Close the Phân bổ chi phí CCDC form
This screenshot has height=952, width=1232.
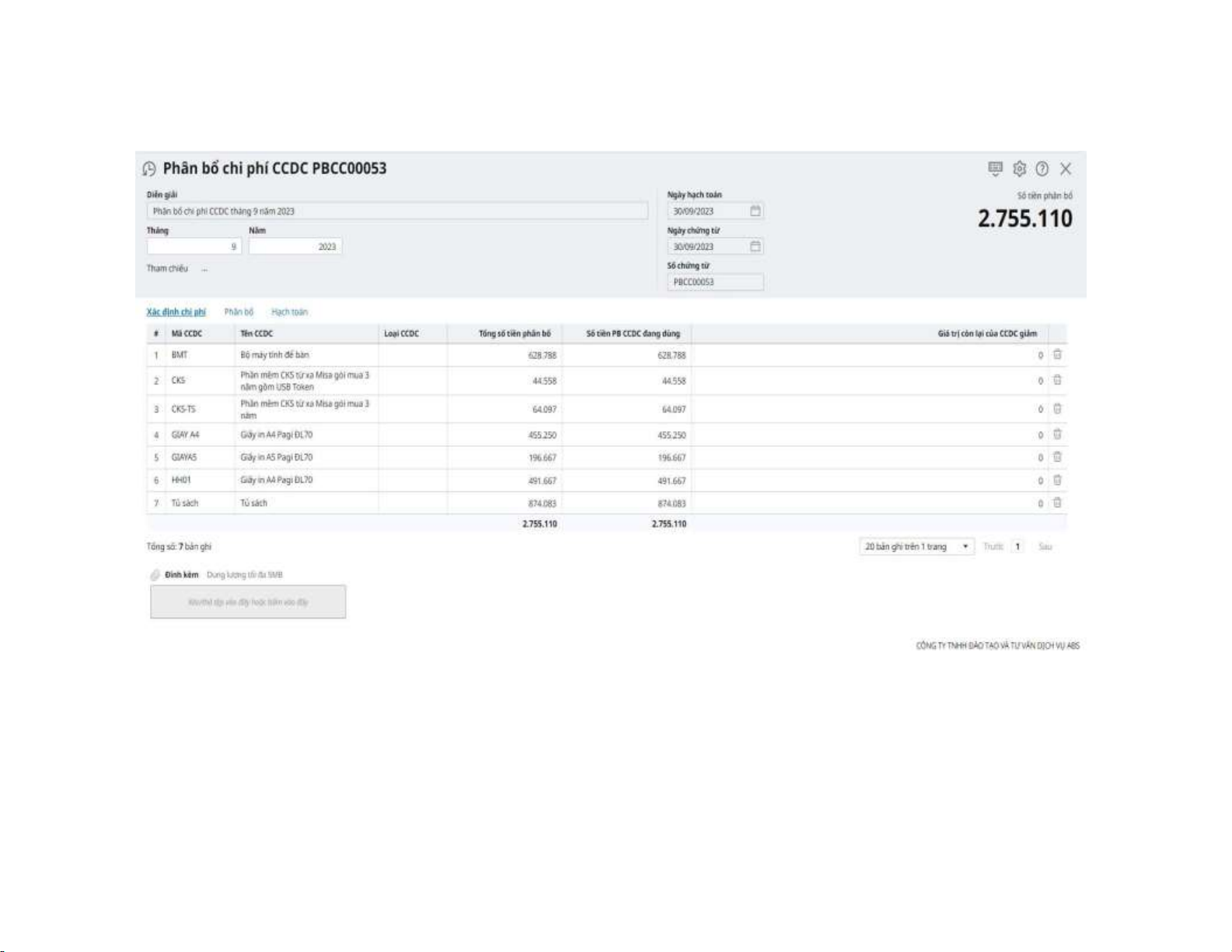coord(1066,169)
